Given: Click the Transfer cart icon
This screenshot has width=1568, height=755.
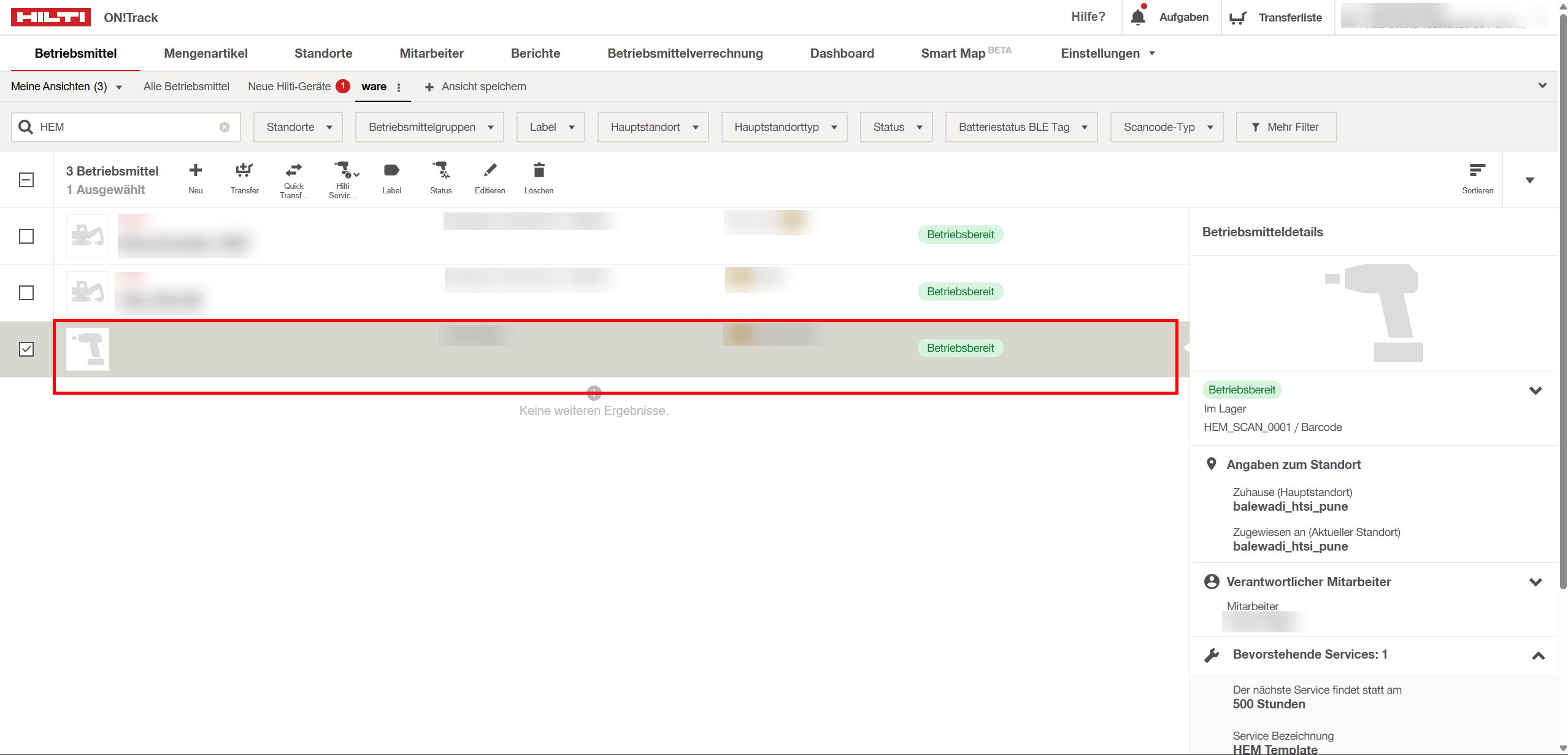Looking at the screenshot, I should (x=244, y=171).
